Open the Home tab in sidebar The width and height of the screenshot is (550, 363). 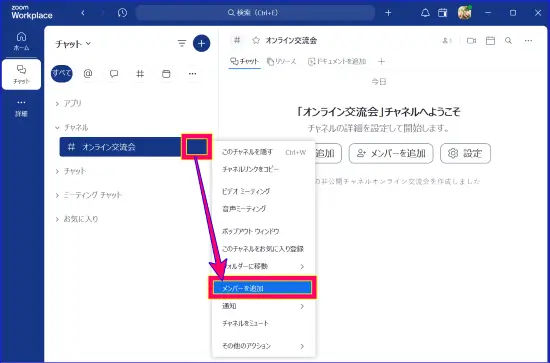click(21, 41)
